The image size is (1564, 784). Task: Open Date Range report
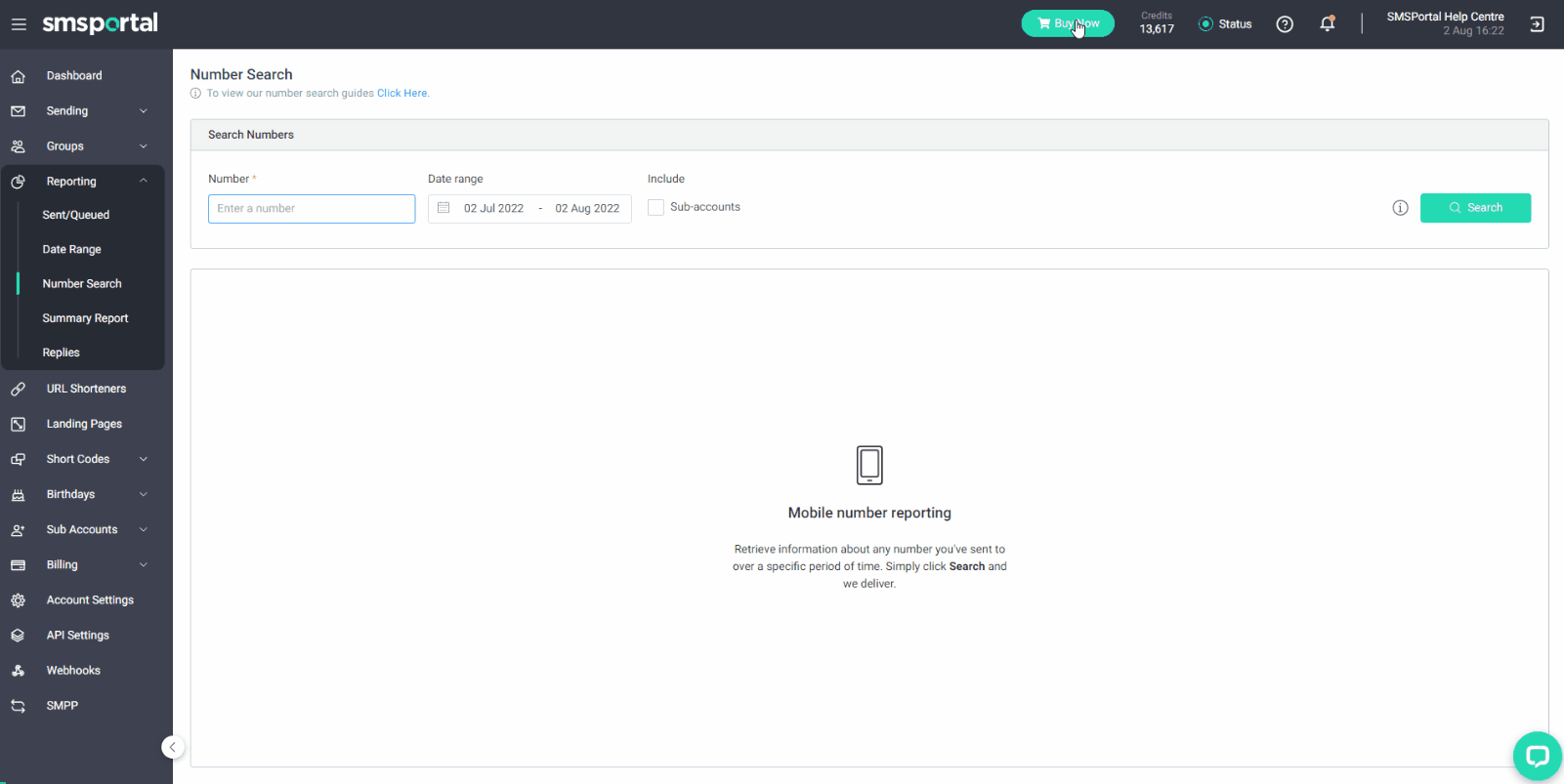coord(72,250)
